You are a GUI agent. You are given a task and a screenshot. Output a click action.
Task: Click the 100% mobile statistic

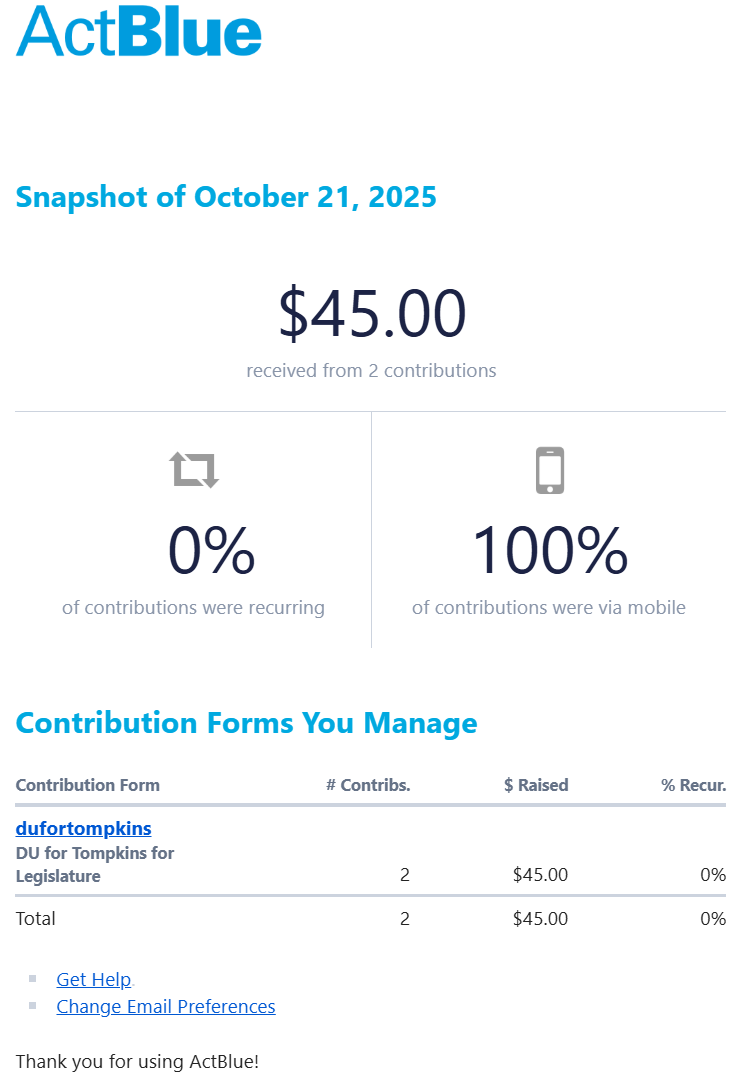click(549, 551)
